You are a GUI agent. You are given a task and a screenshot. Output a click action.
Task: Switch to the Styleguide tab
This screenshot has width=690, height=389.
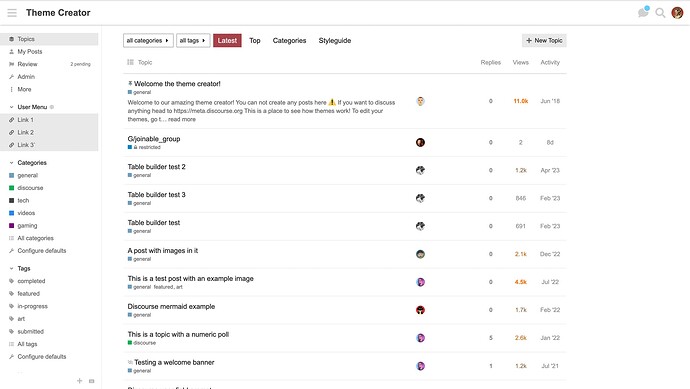(x=335, y=40)
